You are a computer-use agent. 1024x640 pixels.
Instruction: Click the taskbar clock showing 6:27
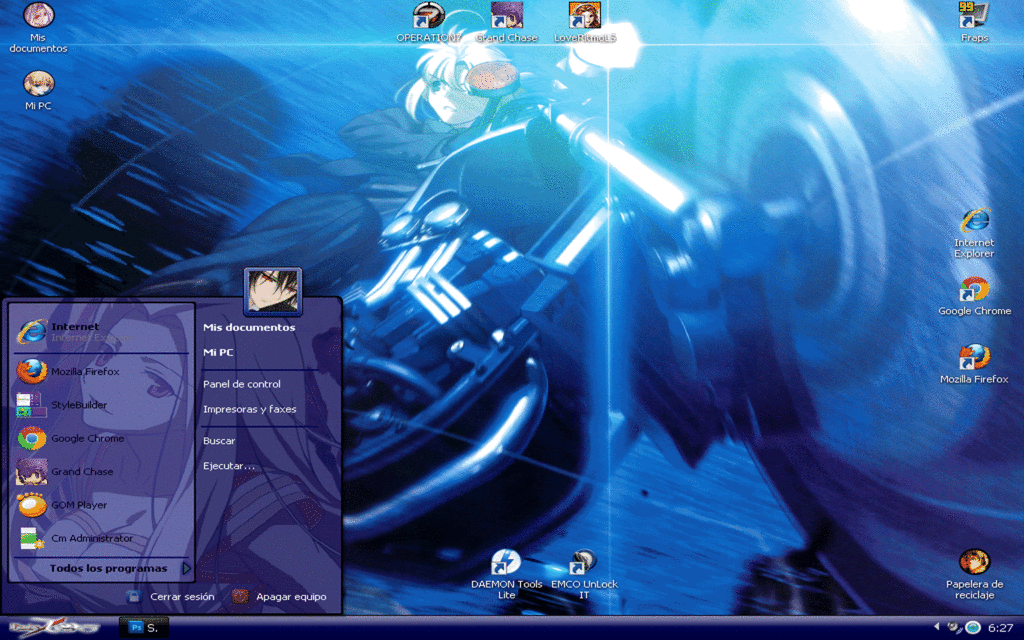[1000, 628]
